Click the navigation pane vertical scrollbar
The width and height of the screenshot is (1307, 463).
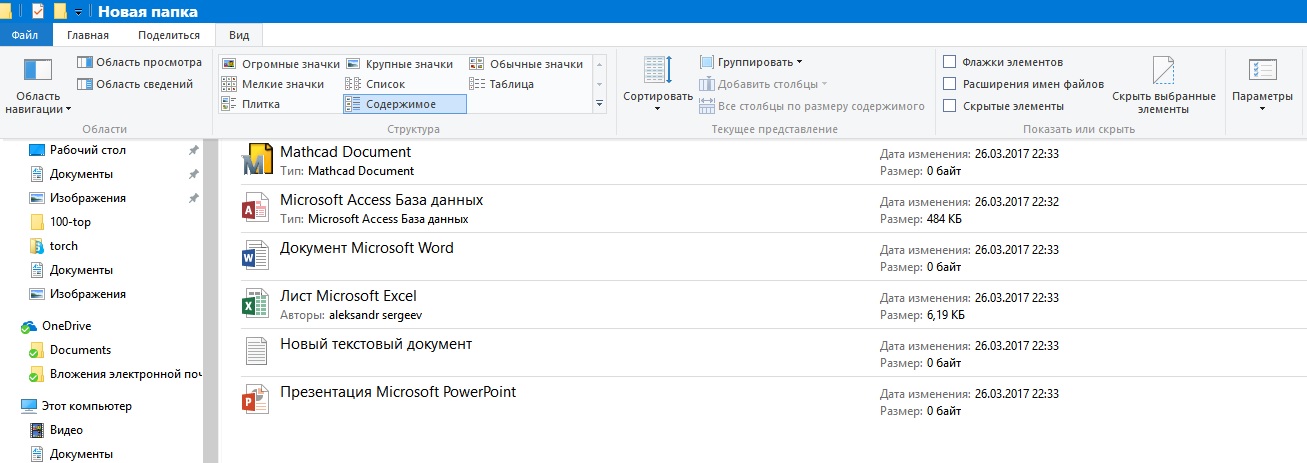click(x=210, y=300)
